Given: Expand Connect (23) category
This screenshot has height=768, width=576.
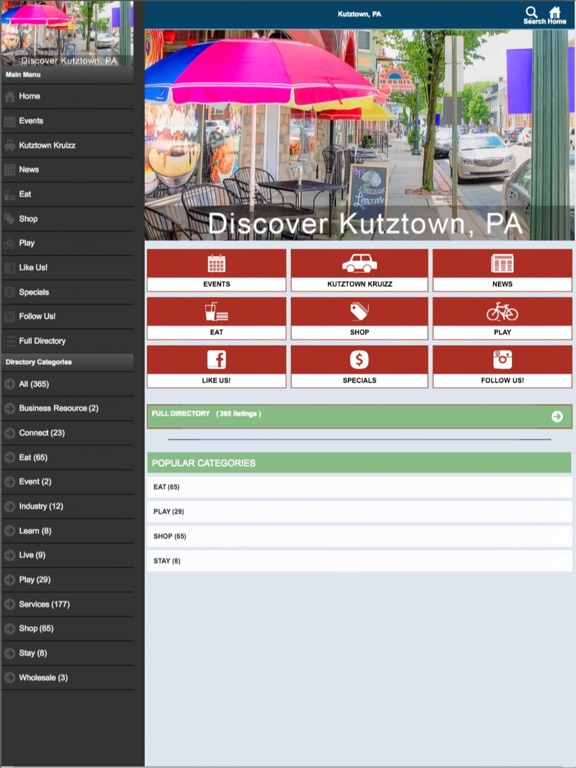Looking at the screenshot, I should click(x=67, y=433).
